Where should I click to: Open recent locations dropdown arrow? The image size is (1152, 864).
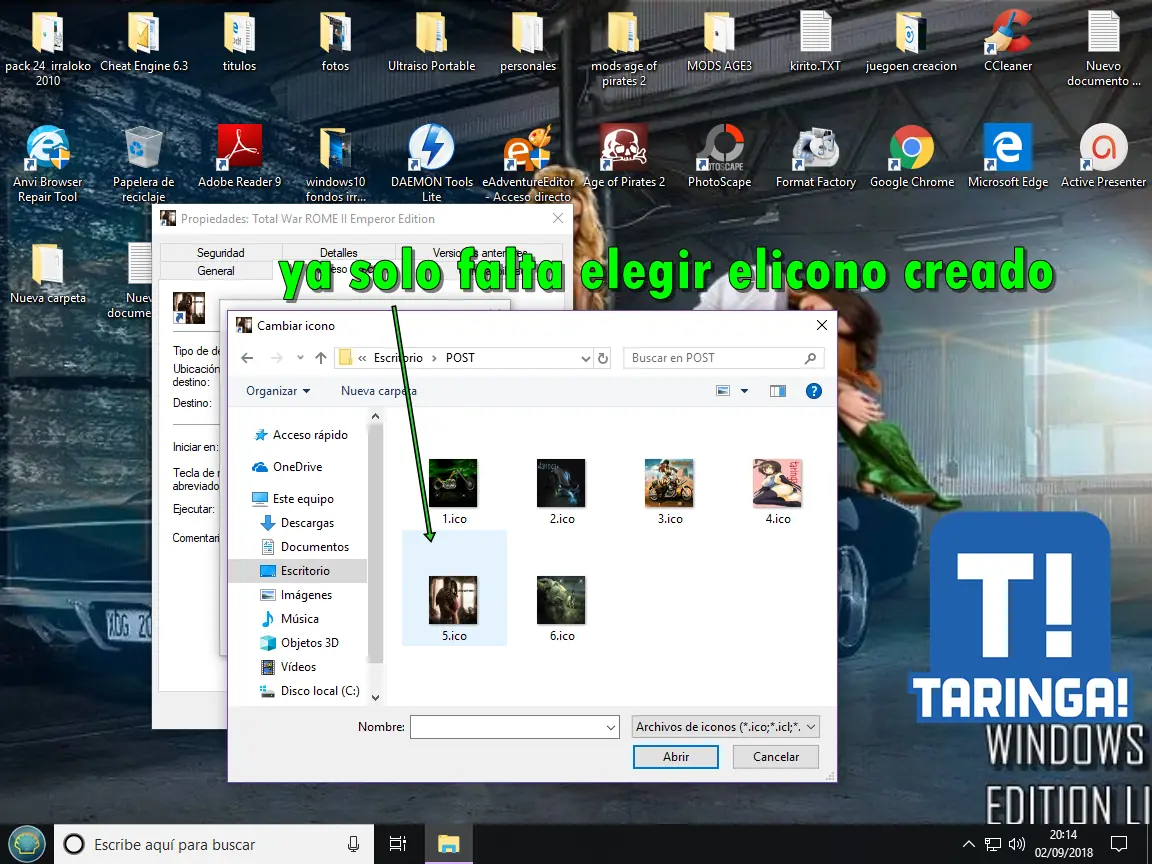click(x=300, y=358)
